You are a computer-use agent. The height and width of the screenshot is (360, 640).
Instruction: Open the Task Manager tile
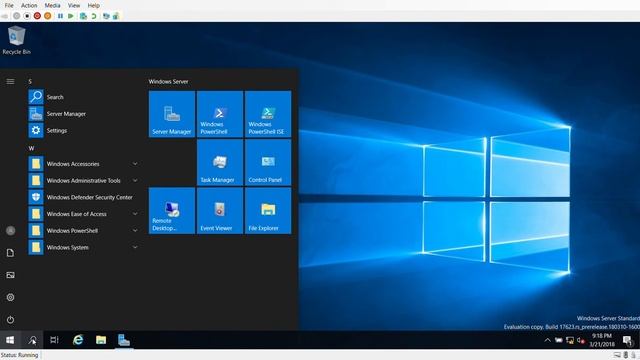[x=220, y=162]
